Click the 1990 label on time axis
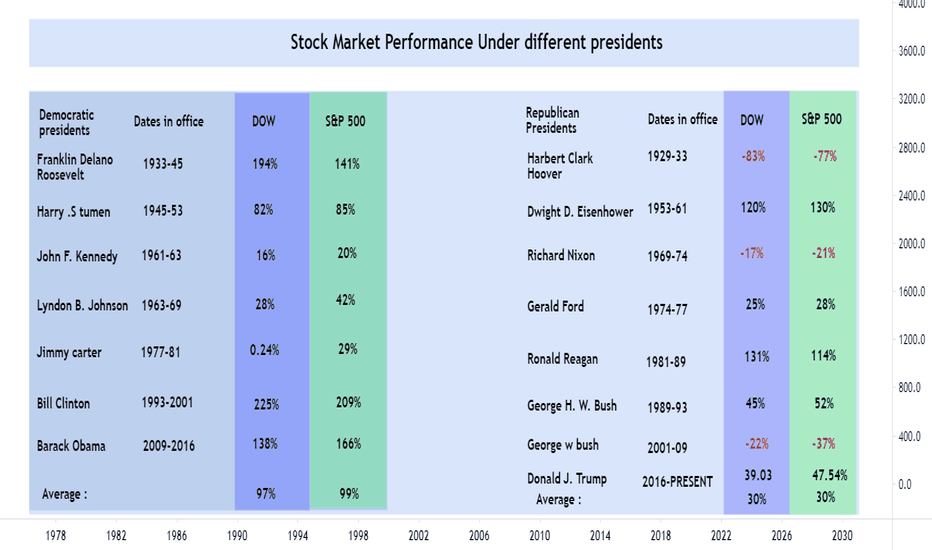The image size is (932, 550). pos(237,536)
